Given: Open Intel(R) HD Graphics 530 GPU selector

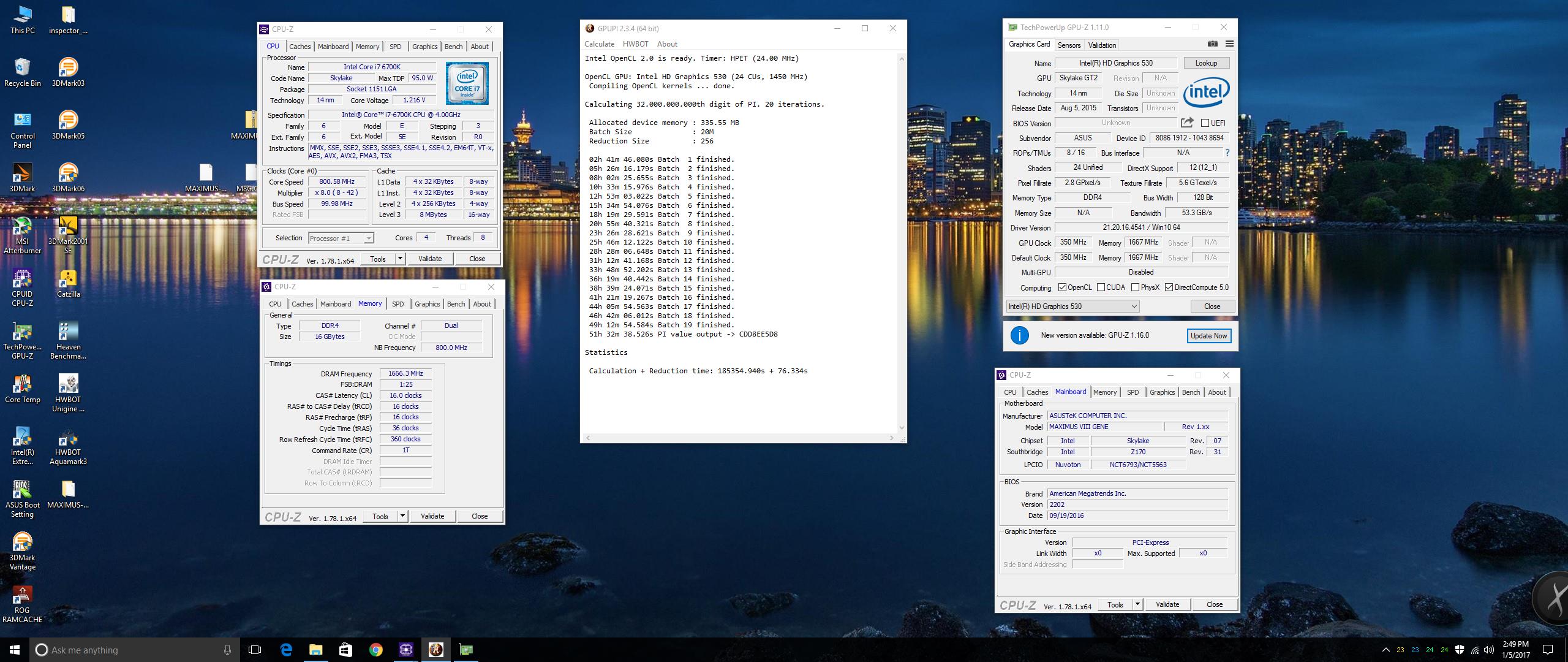Looking at the screenshot, I should click(x=1072, y=306).
